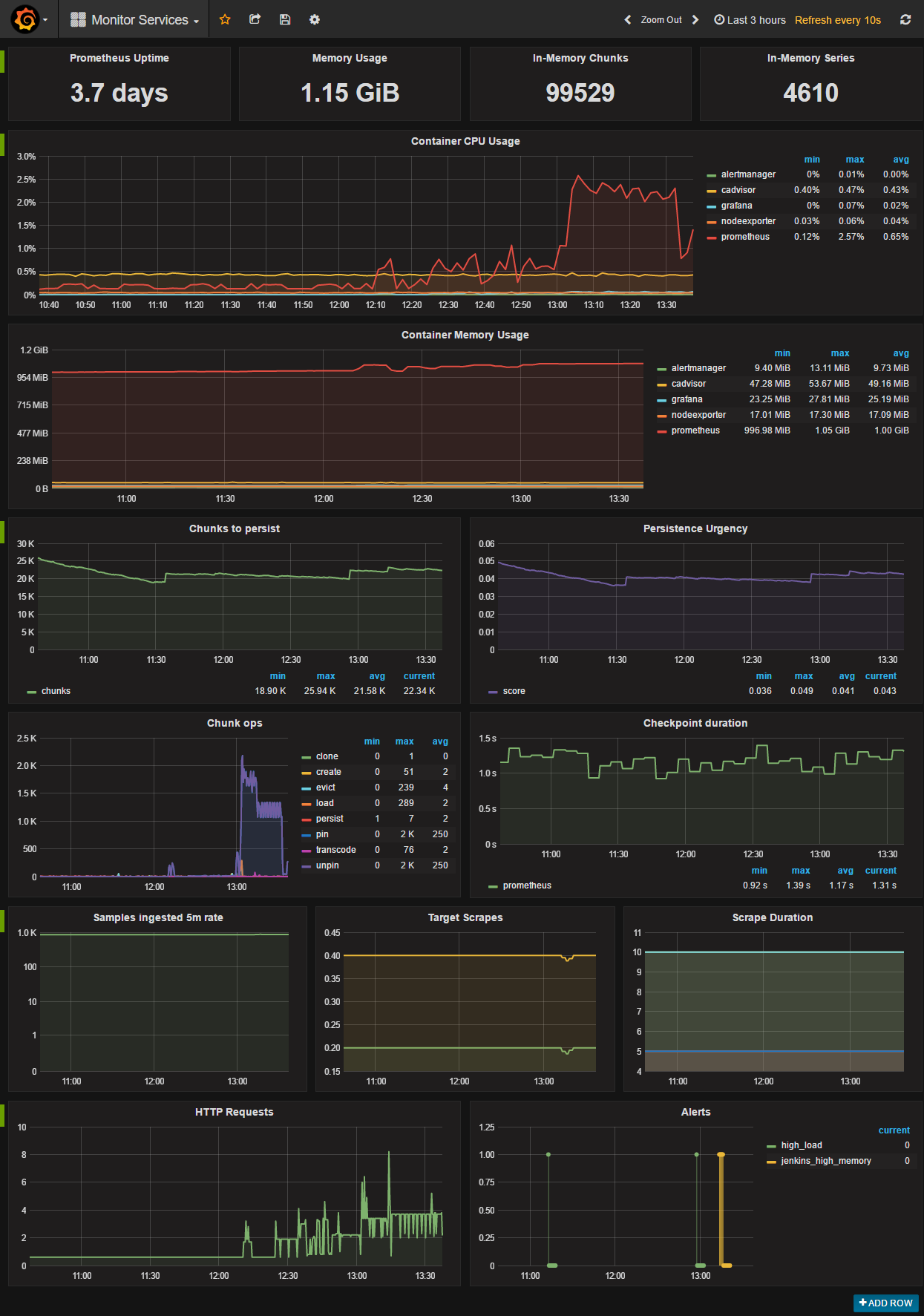Image resolution: width=924 pixels, height=1316 pixels.
Task: Toggle alertmanager series in CPU Usage legend
Action: click(748, 174)
